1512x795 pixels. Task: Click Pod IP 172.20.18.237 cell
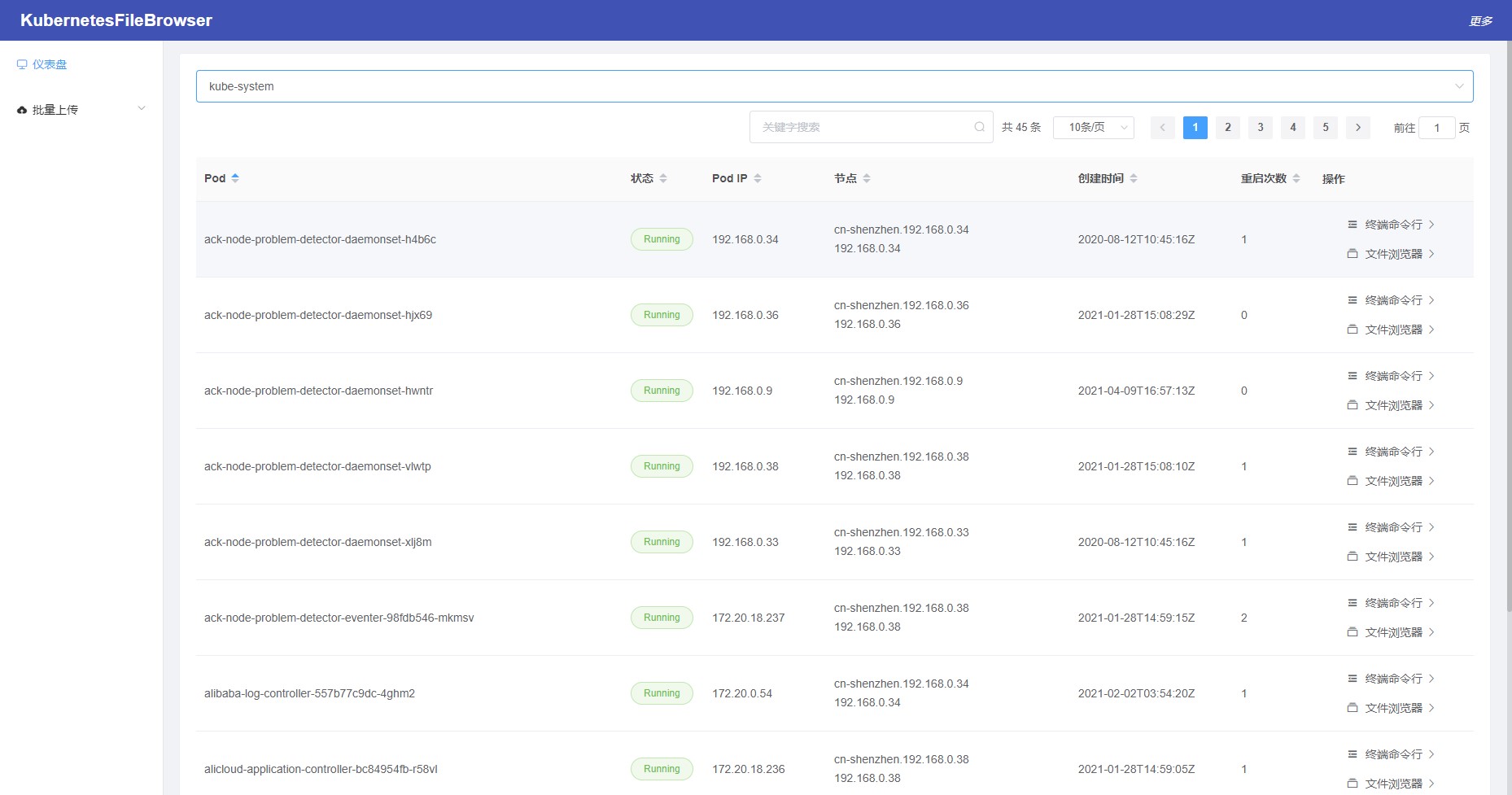[x=749, y=618]
